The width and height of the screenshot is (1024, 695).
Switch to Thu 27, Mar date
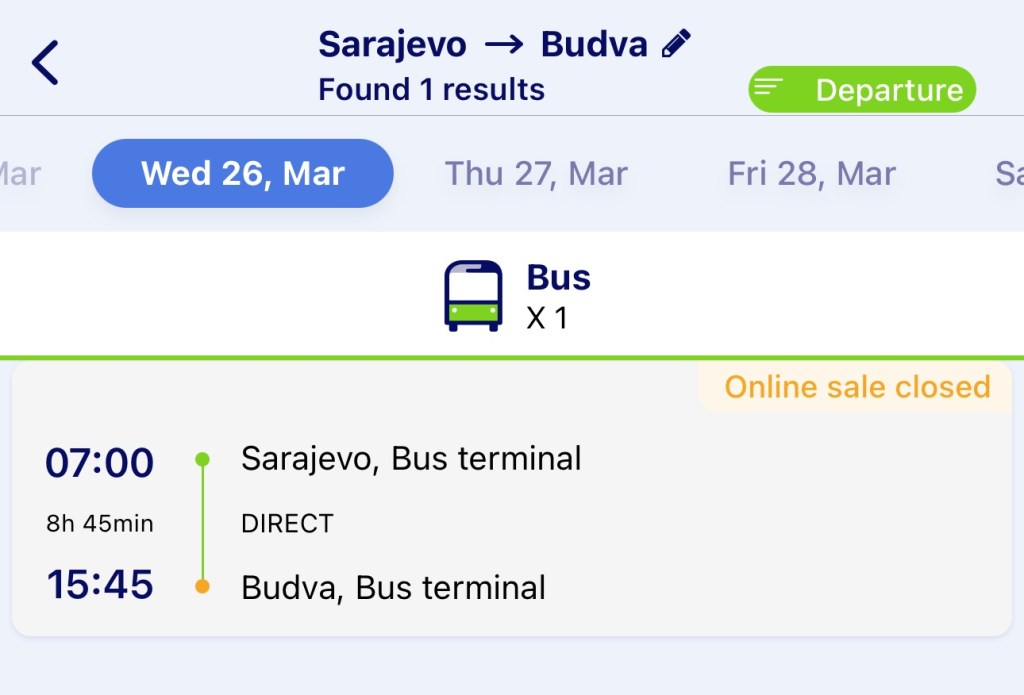click(536, 173)
